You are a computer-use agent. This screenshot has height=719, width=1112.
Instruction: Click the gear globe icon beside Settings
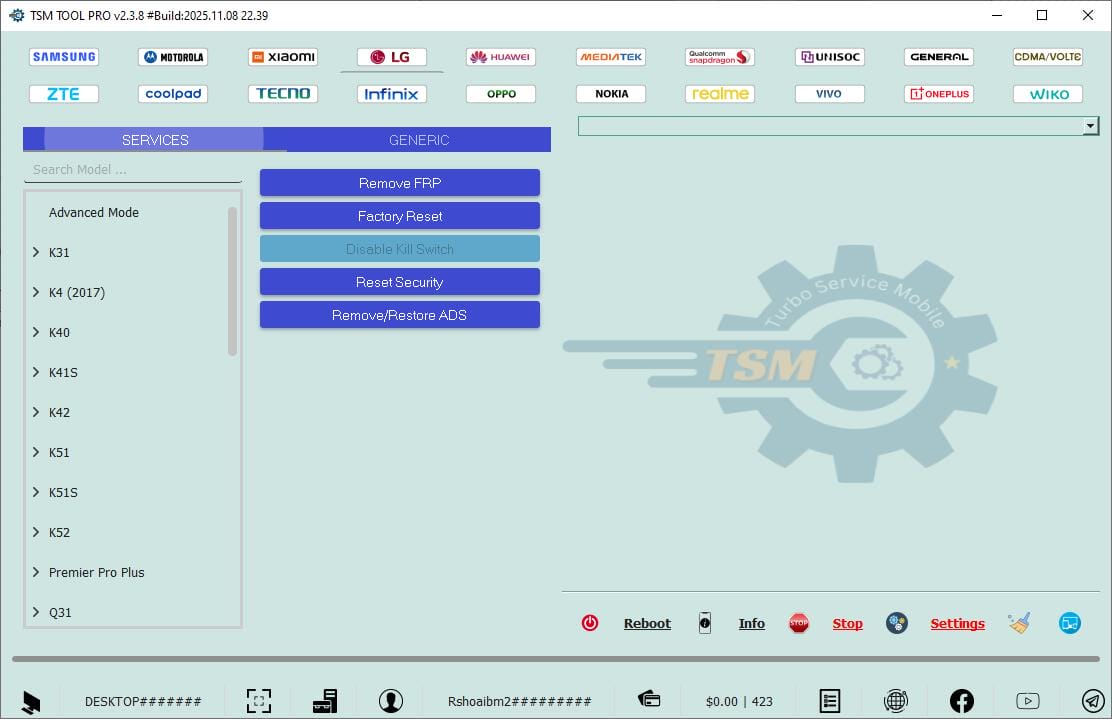[x=897, y=622]
